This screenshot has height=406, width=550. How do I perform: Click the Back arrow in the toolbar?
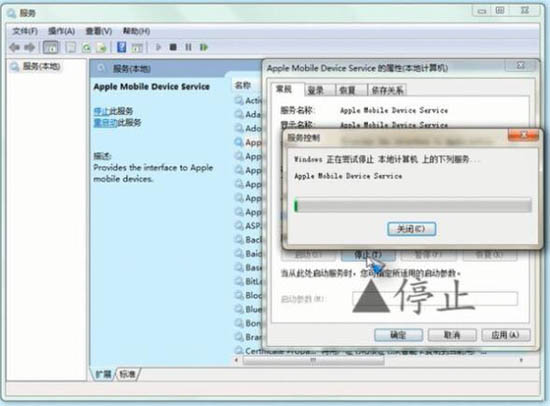[14, 47]
